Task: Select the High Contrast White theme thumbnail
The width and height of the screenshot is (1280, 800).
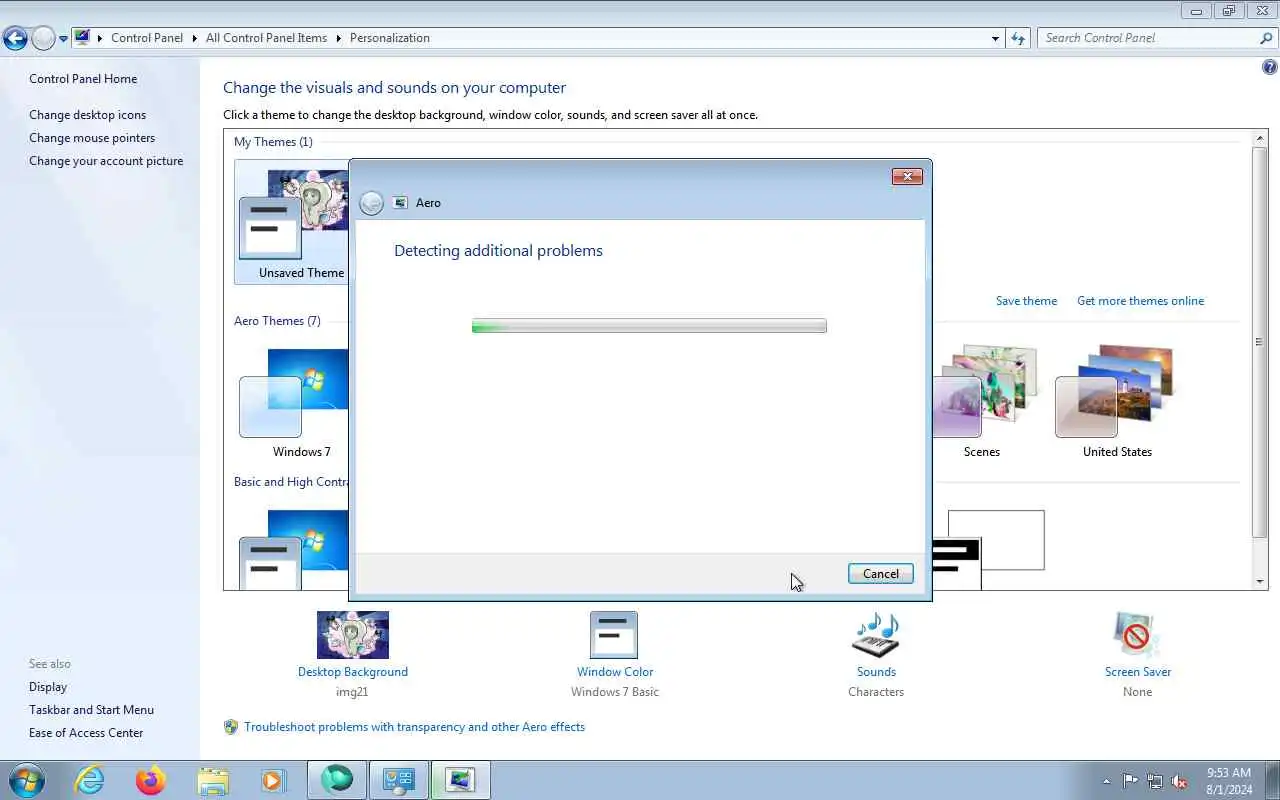Action: click(988, 548)
